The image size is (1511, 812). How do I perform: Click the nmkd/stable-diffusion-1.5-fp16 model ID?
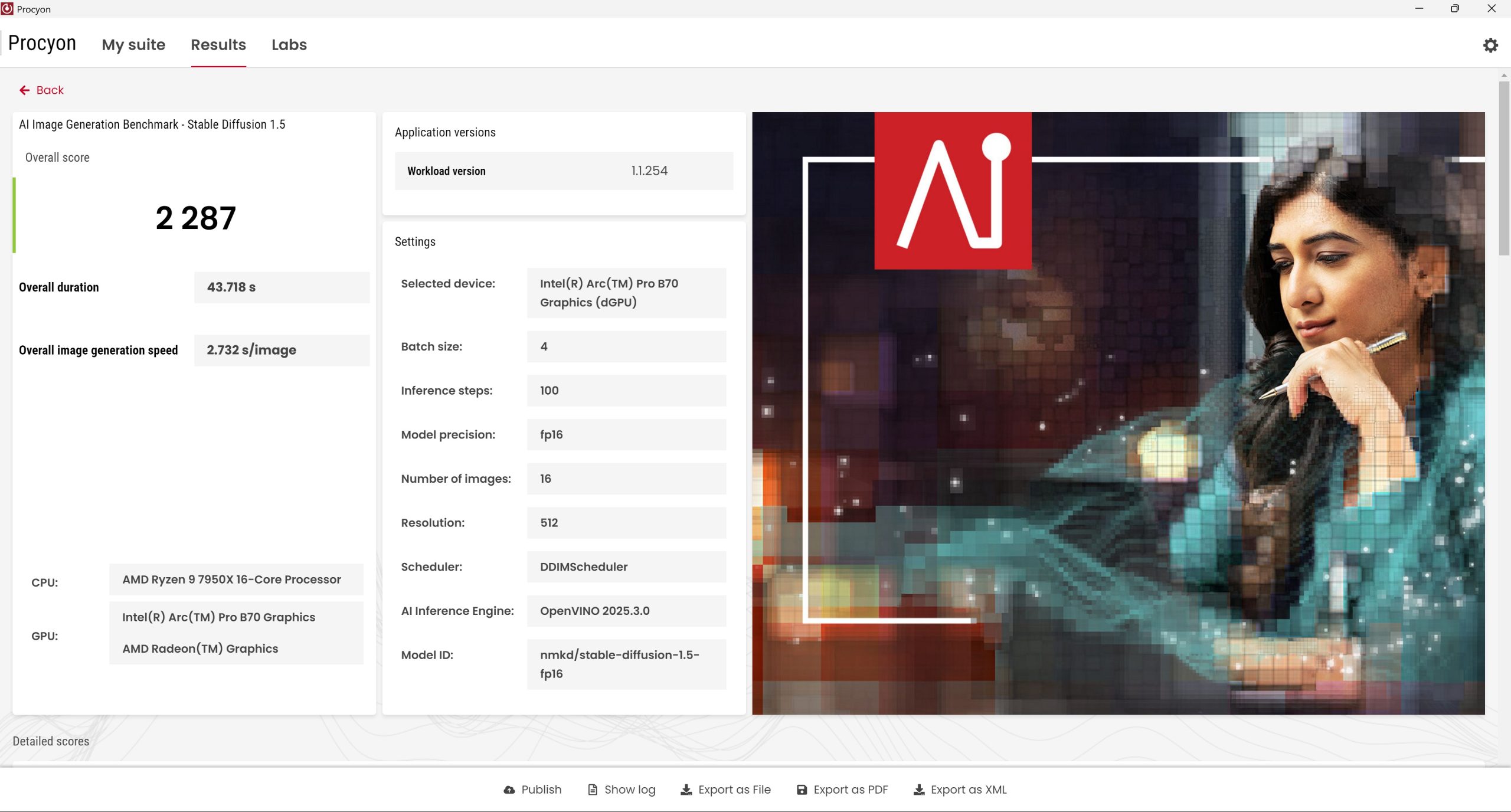click(x=626, y=664)
